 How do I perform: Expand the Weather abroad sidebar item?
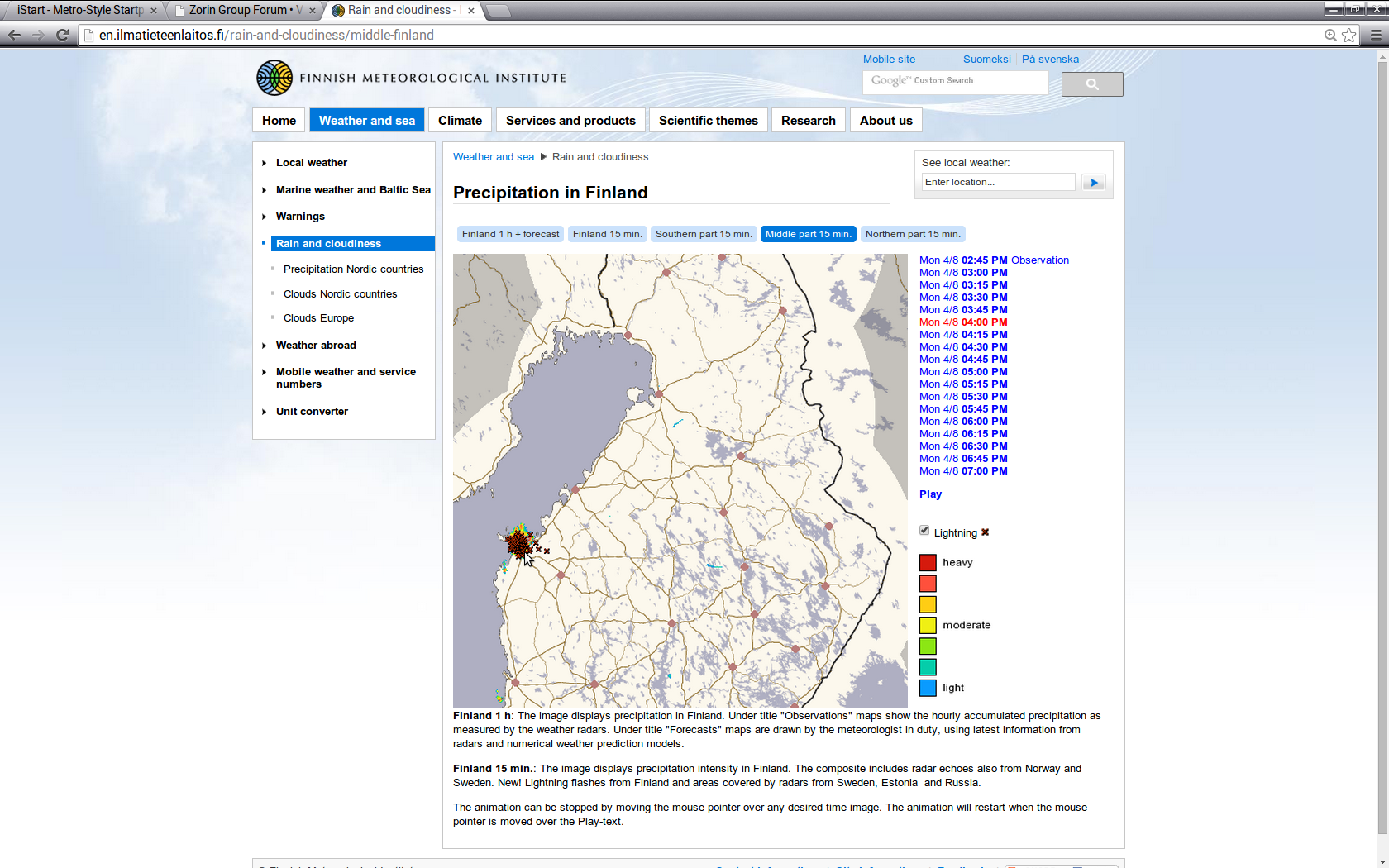click(316, 346)
